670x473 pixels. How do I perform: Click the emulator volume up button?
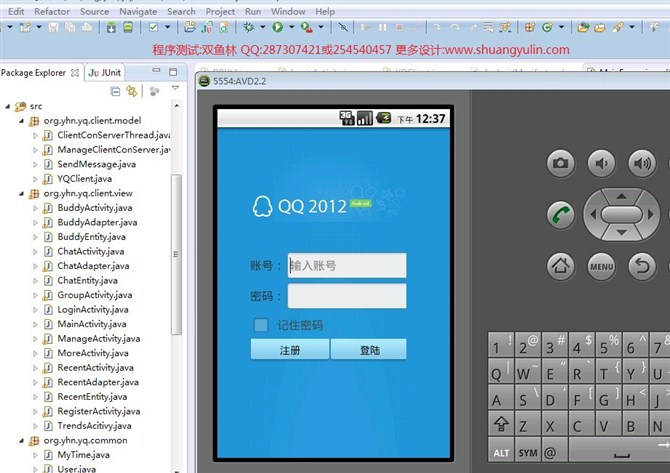642,163
